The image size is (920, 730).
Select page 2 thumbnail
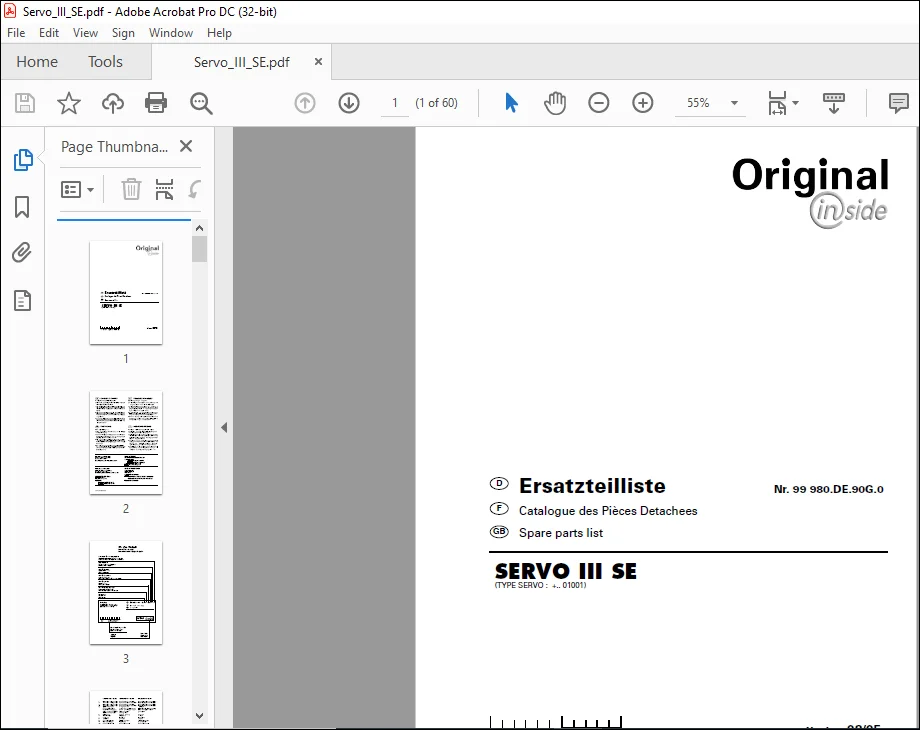(x=126, y=442)
